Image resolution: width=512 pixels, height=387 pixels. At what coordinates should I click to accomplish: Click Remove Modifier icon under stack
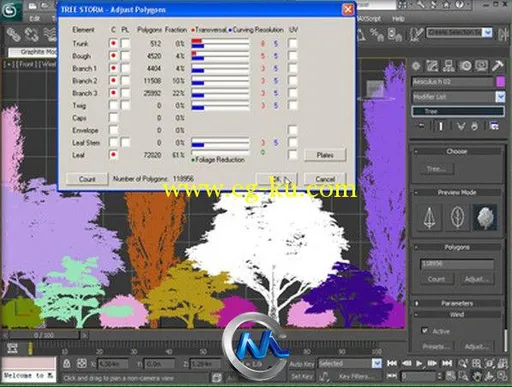(x=475, y=126)
